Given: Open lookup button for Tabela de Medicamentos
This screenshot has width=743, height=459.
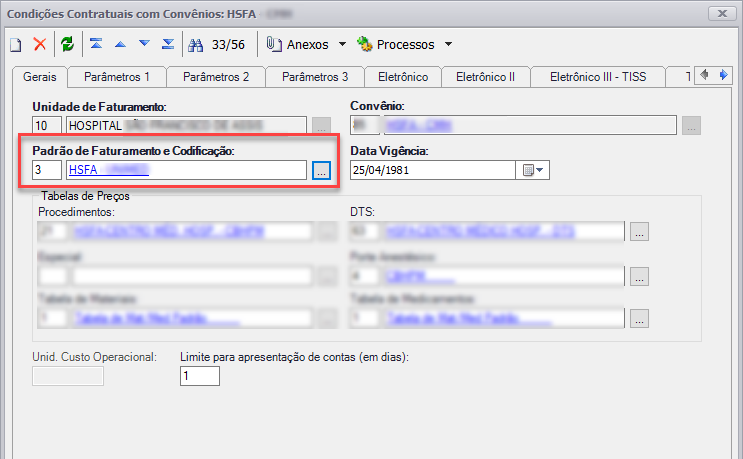Looking at the screenshot, I should point(639,319).
